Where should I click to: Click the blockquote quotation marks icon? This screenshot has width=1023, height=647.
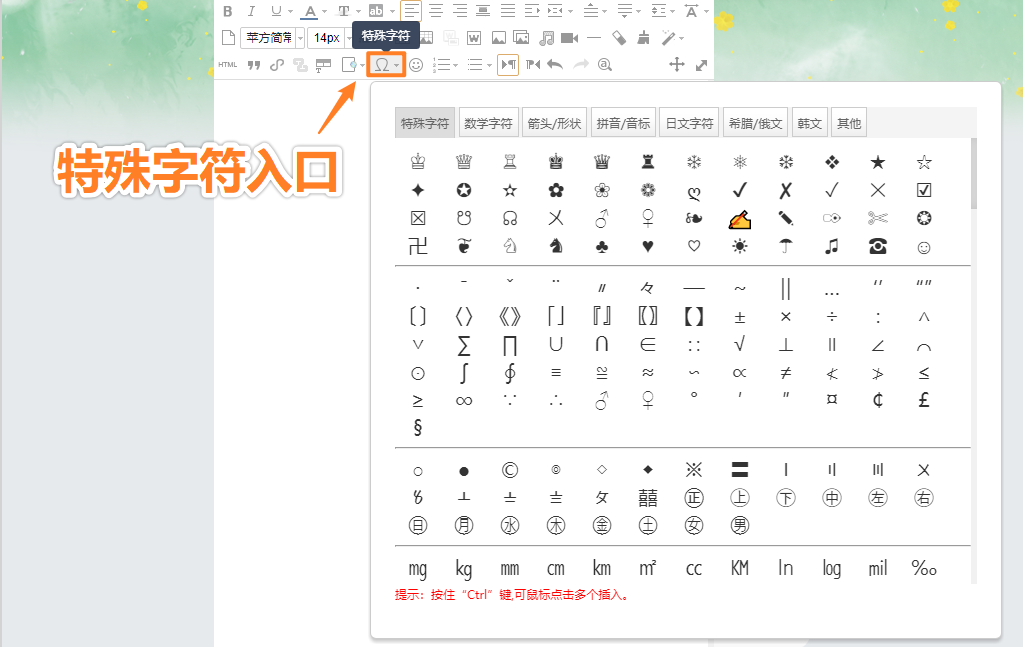pyautogui.click(x=254, y=65)
